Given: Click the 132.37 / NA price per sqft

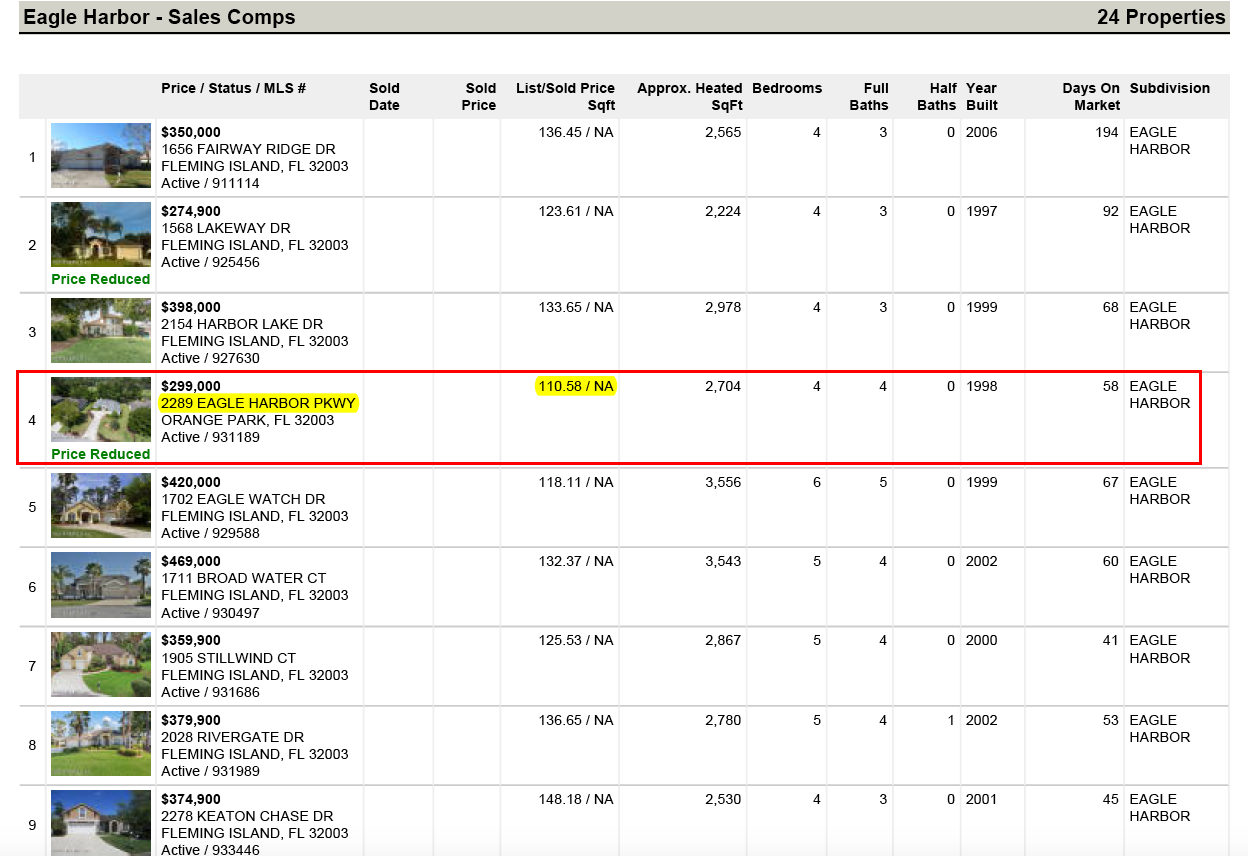Looking at the screenshot, I should 576,561.
